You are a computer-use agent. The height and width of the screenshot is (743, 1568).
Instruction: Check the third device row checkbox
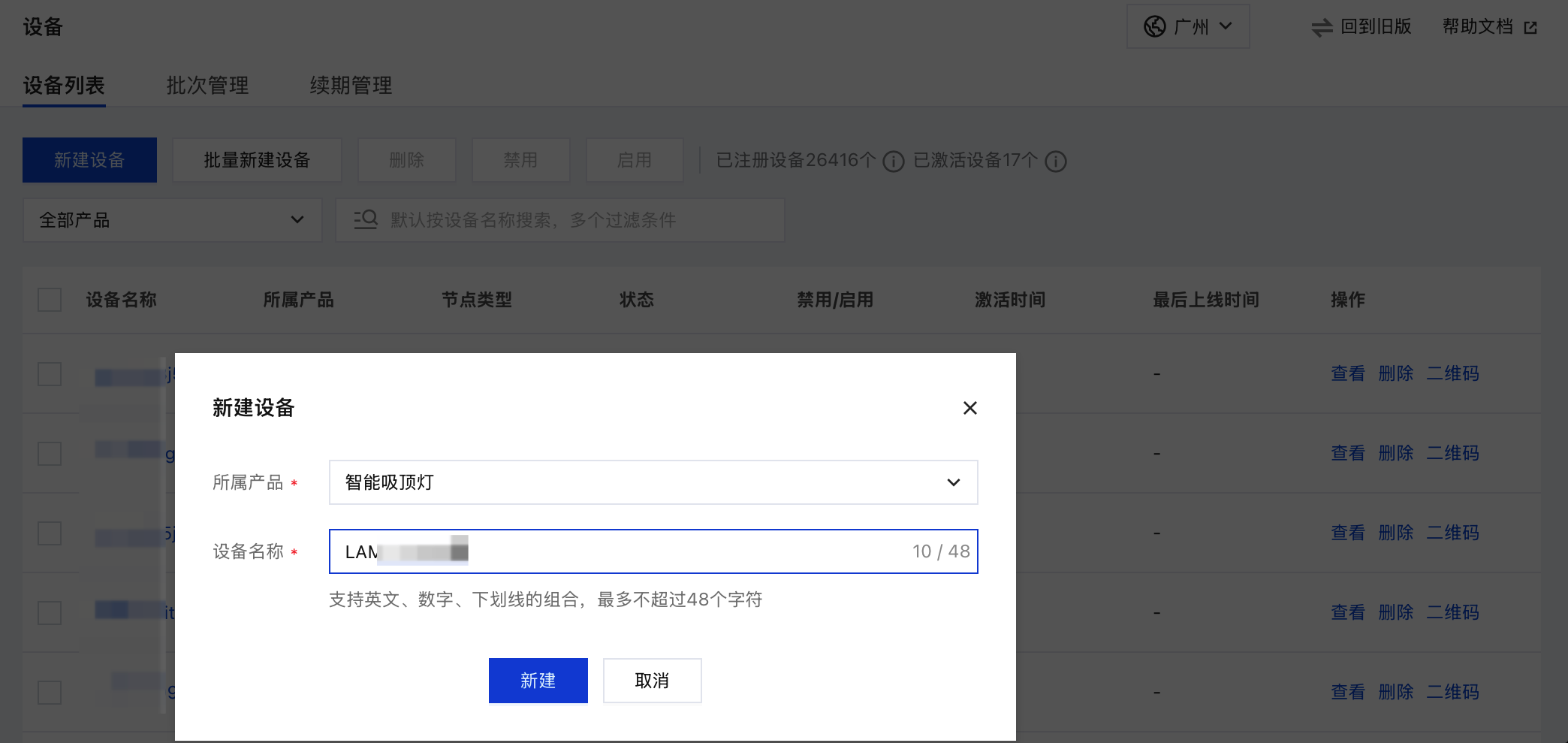pos(50,533)
